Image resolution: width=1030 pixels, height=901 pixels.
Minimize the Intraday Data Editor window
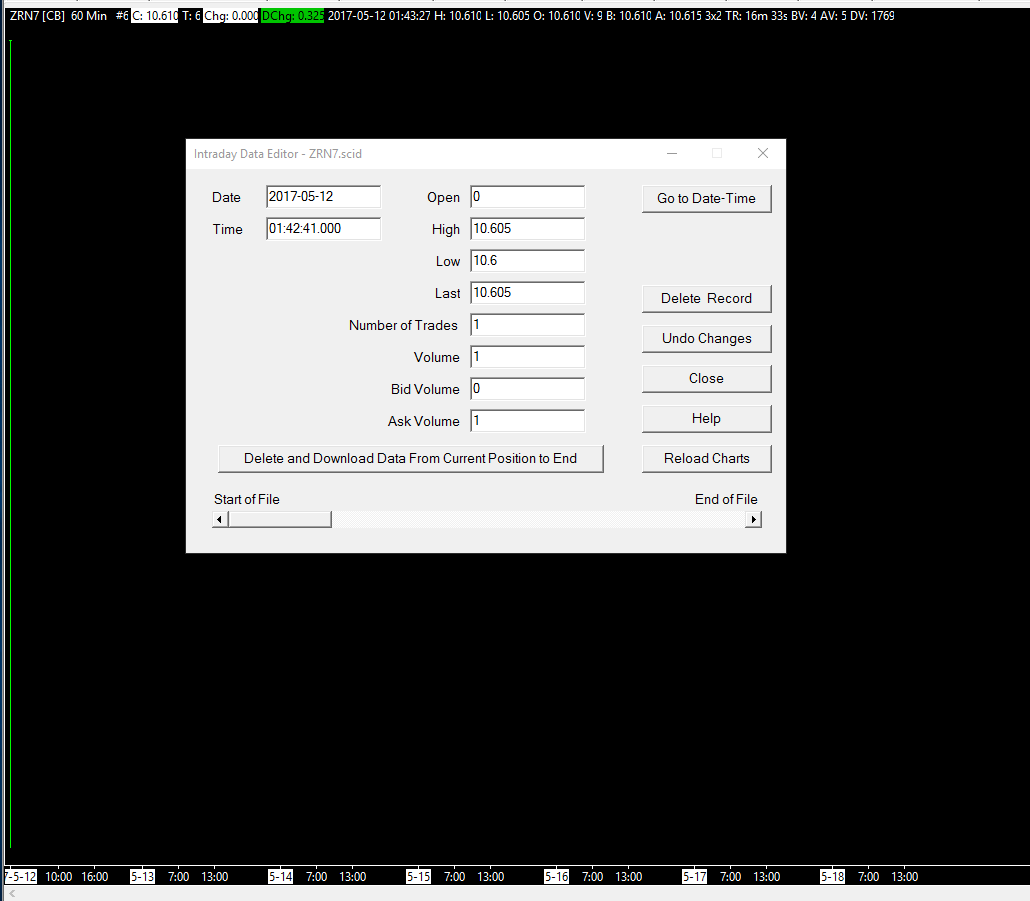tap(672, 153)
